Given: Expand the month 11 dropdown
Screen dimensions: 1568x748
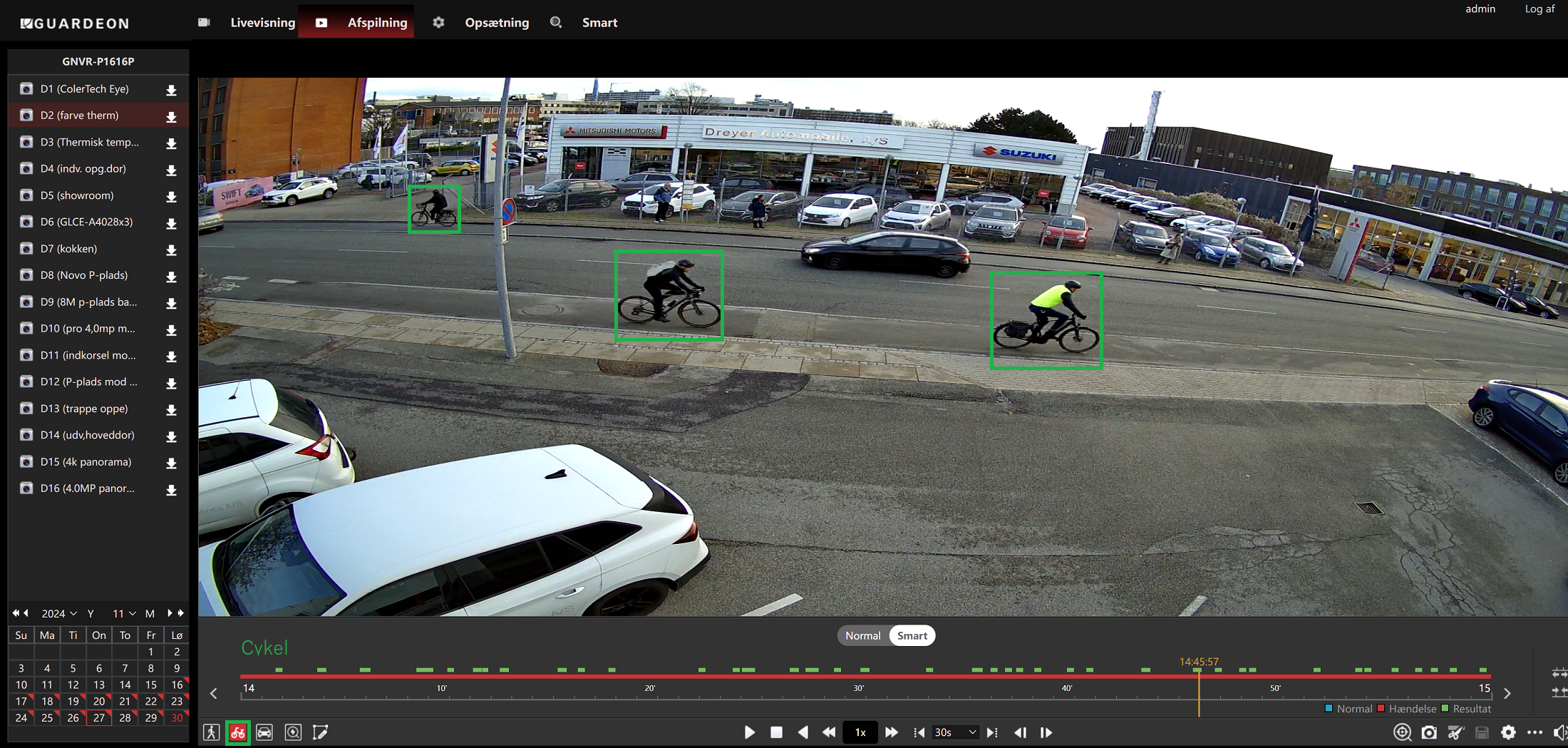Looking at the screenshot, I should click(x=124, y=613).
